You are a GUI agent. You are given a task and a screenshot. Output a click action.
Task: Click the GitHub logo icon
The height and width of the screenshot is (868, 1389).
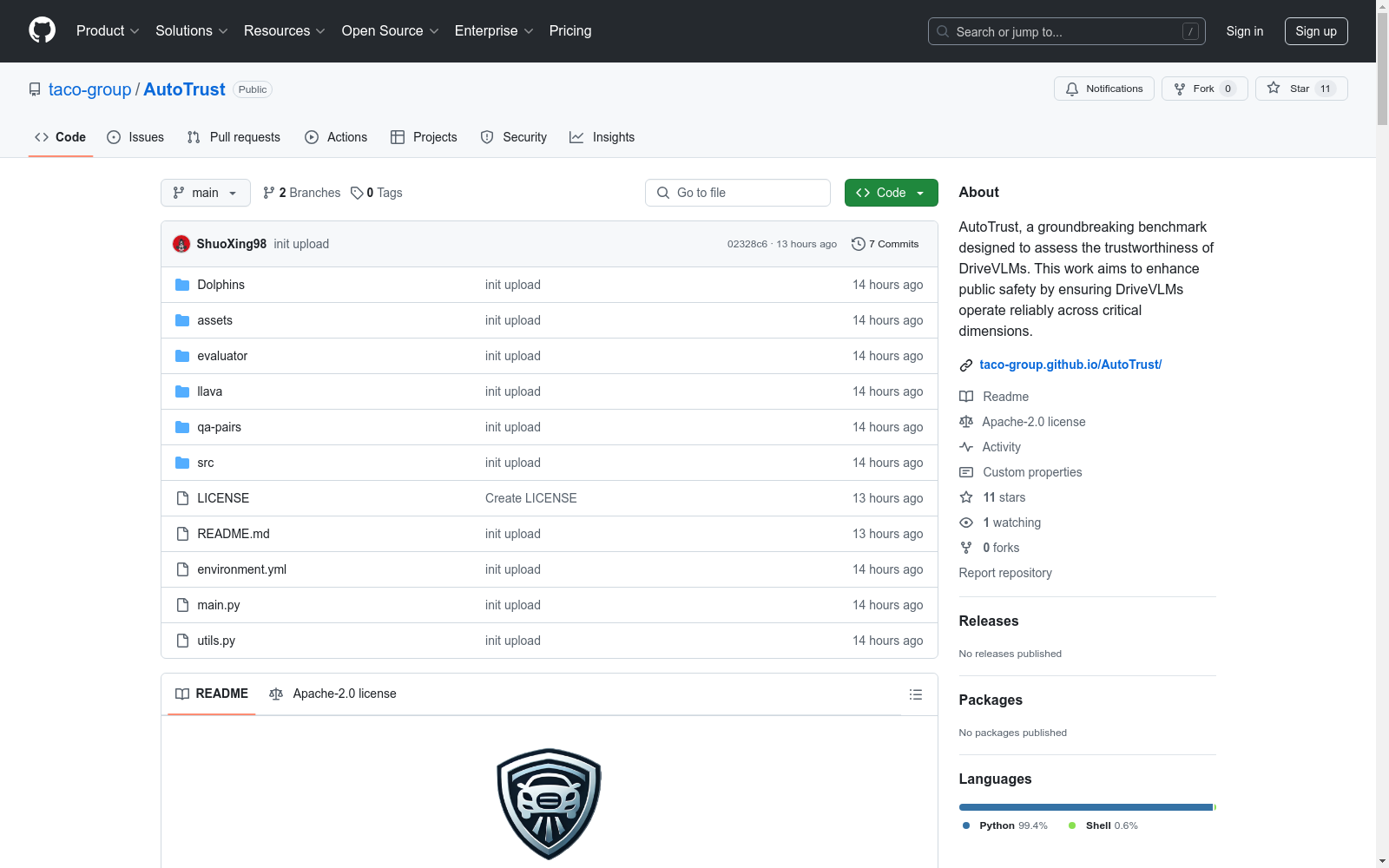[x=42, y=30]
